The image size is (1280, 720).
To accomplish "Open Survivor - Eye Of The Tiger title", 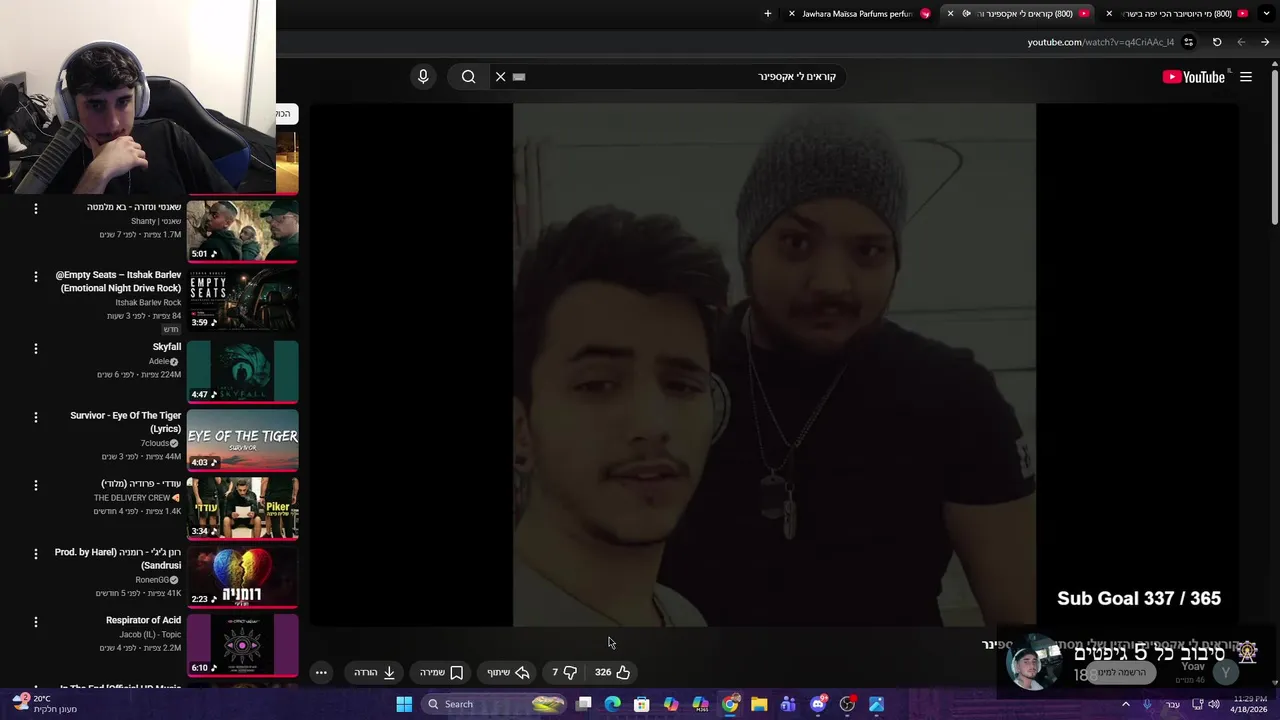I will [126, 422].
